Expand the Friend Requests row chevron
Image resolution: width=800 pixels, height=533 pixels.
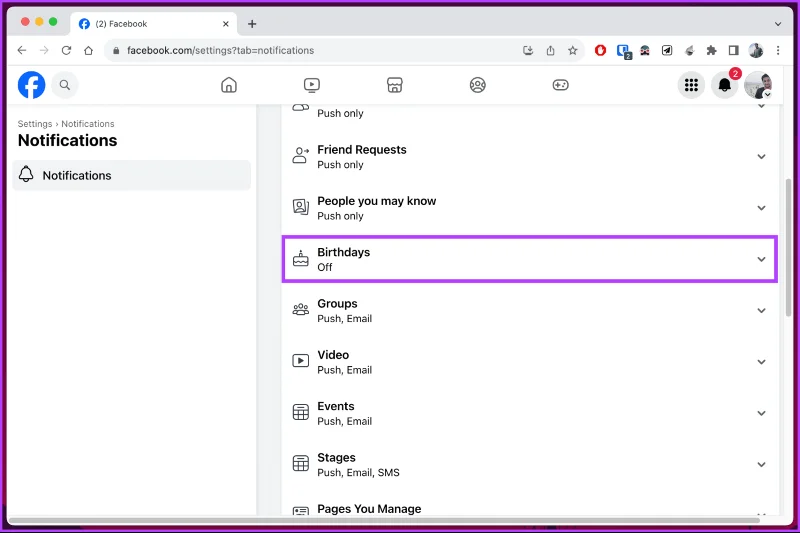761,157
